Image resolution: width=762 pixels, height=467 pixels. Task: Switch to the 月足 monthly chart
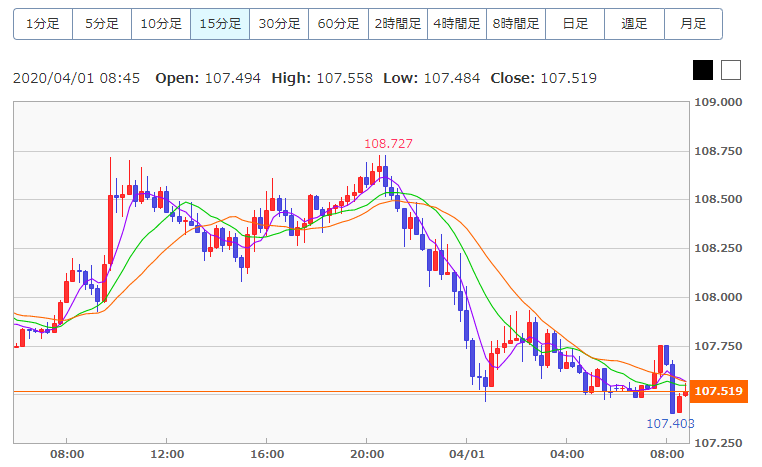point(693,23)
